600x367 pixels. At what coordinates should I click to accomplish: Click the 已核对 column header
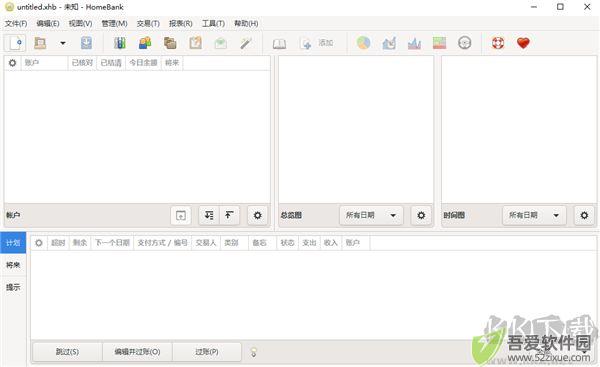pyautogui.click(x=82, y=63)
